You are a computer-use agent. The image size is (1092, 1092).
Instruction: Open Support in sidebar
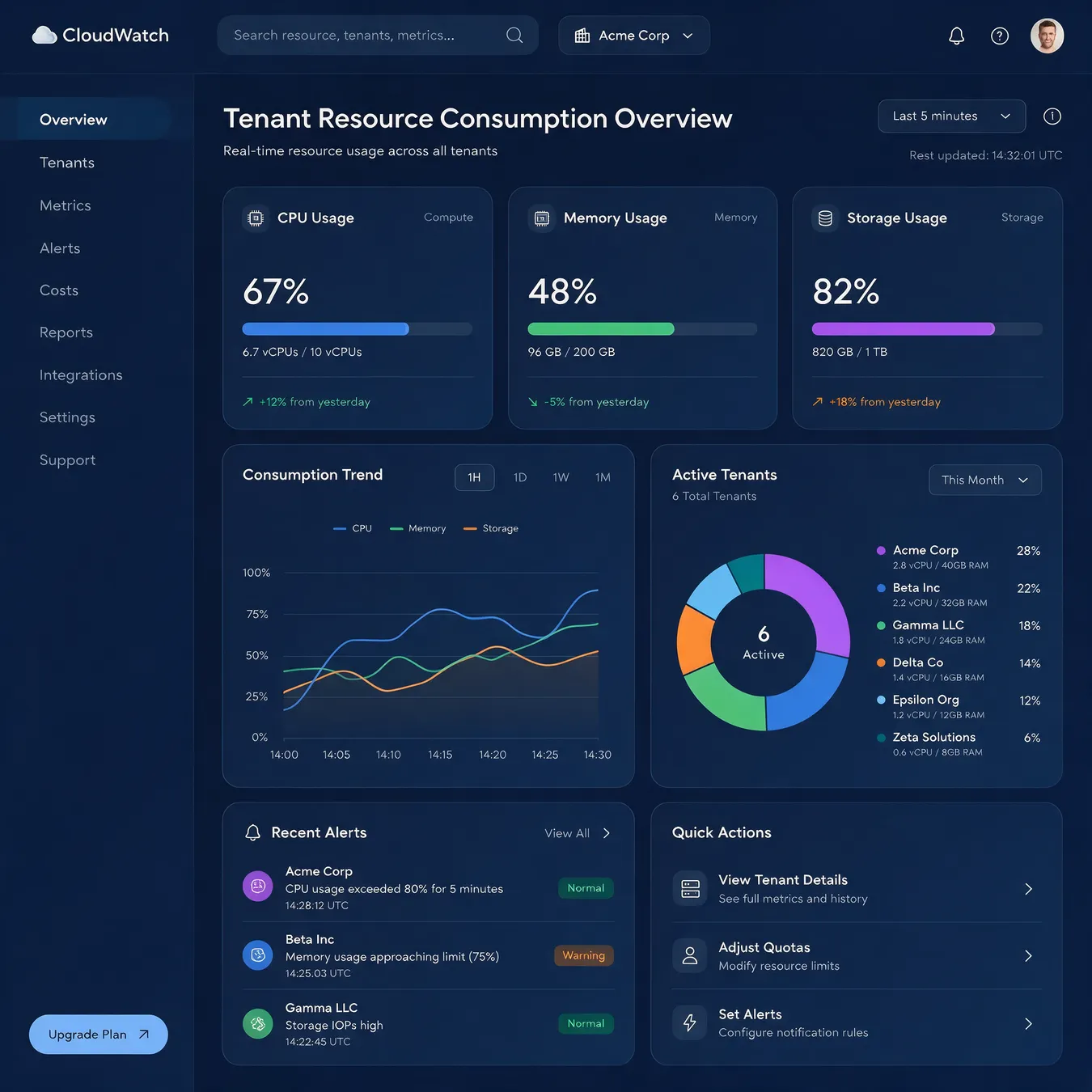[67, 460]
